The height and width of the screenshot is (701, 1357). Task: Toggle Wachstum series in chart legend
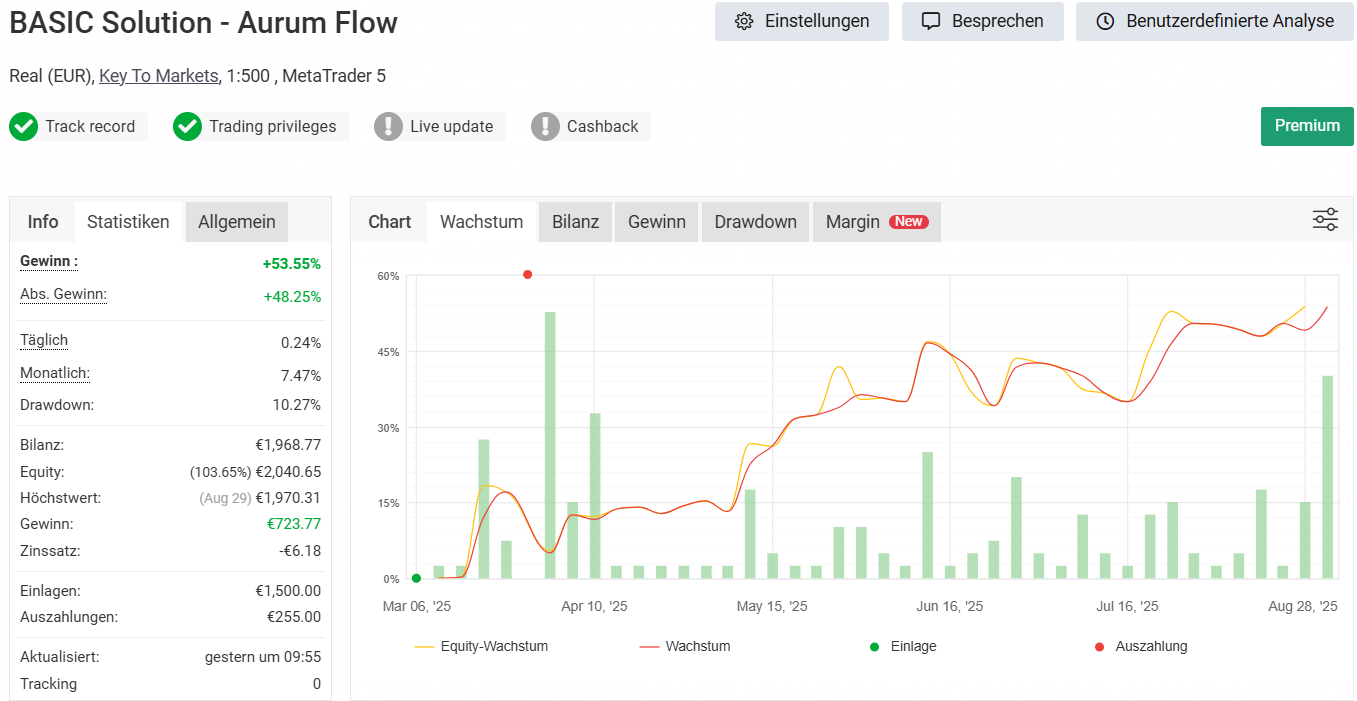coord(685,647)
